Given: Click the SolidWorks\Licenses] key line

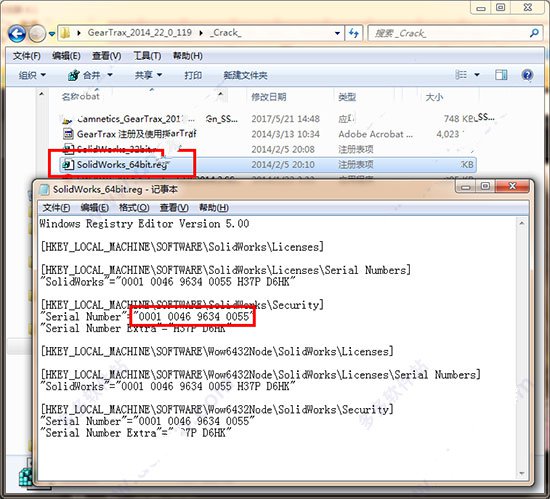Looking at the screenshot, I should pyautogui.click(x=182, y=247).
